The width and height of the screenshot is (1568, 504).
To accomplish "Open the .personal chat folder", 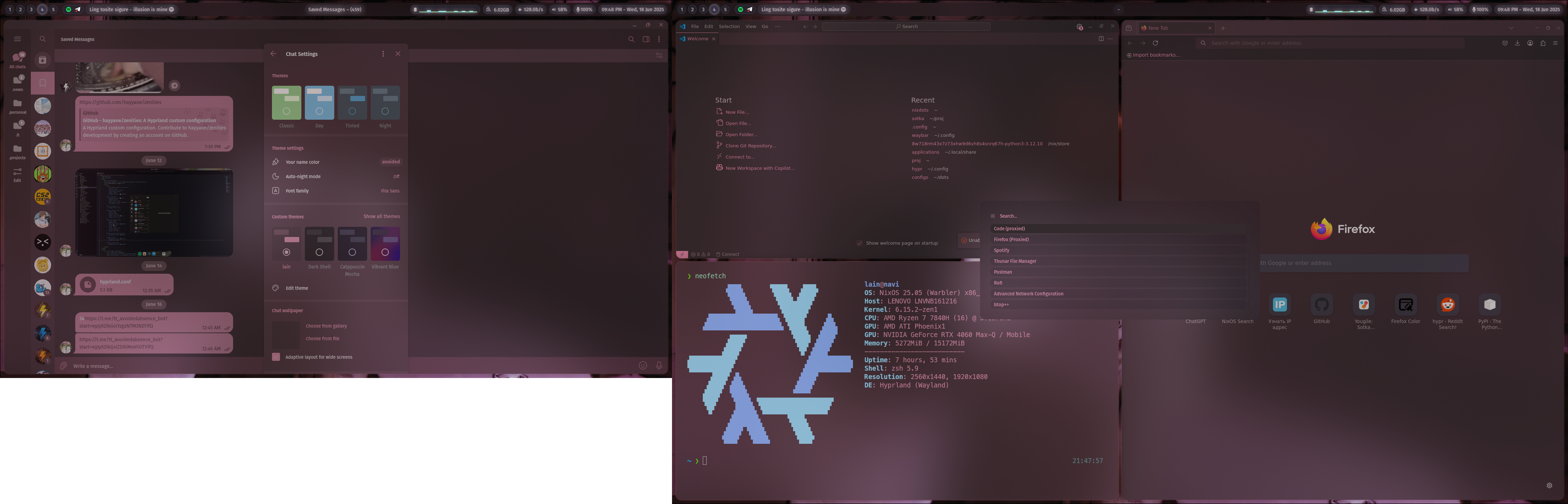I will [x=17, y=106].
